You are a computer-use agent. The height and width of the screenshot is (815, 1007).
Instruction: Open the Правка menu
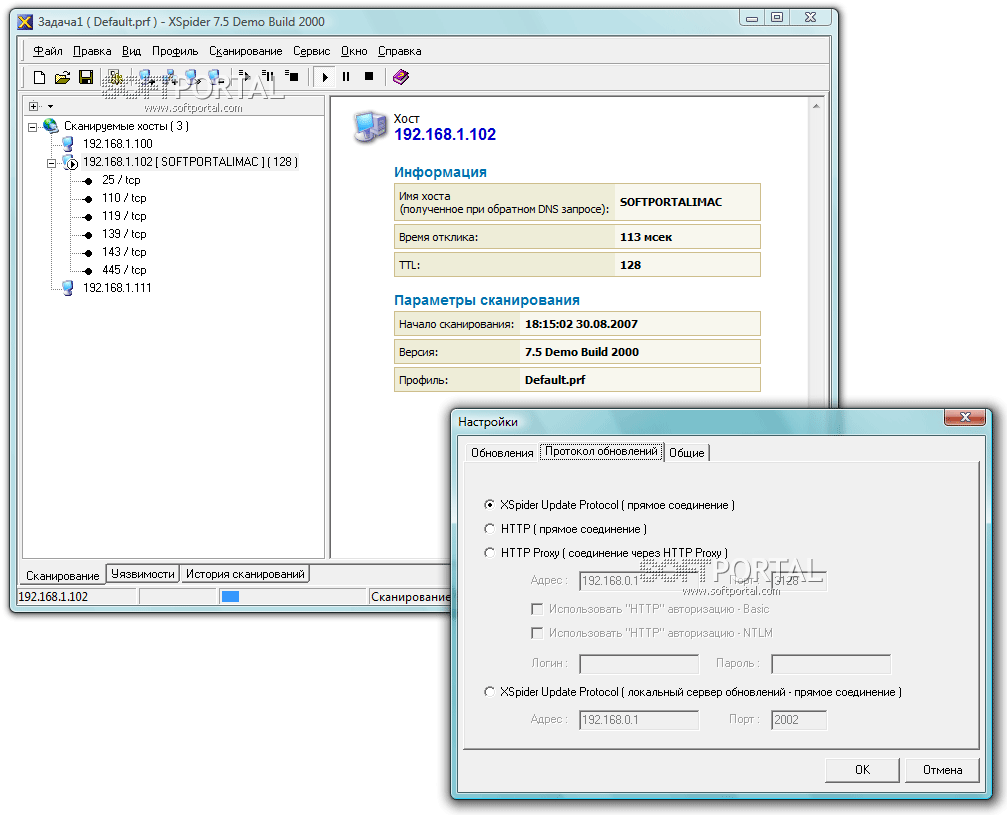tap(92, 51)
